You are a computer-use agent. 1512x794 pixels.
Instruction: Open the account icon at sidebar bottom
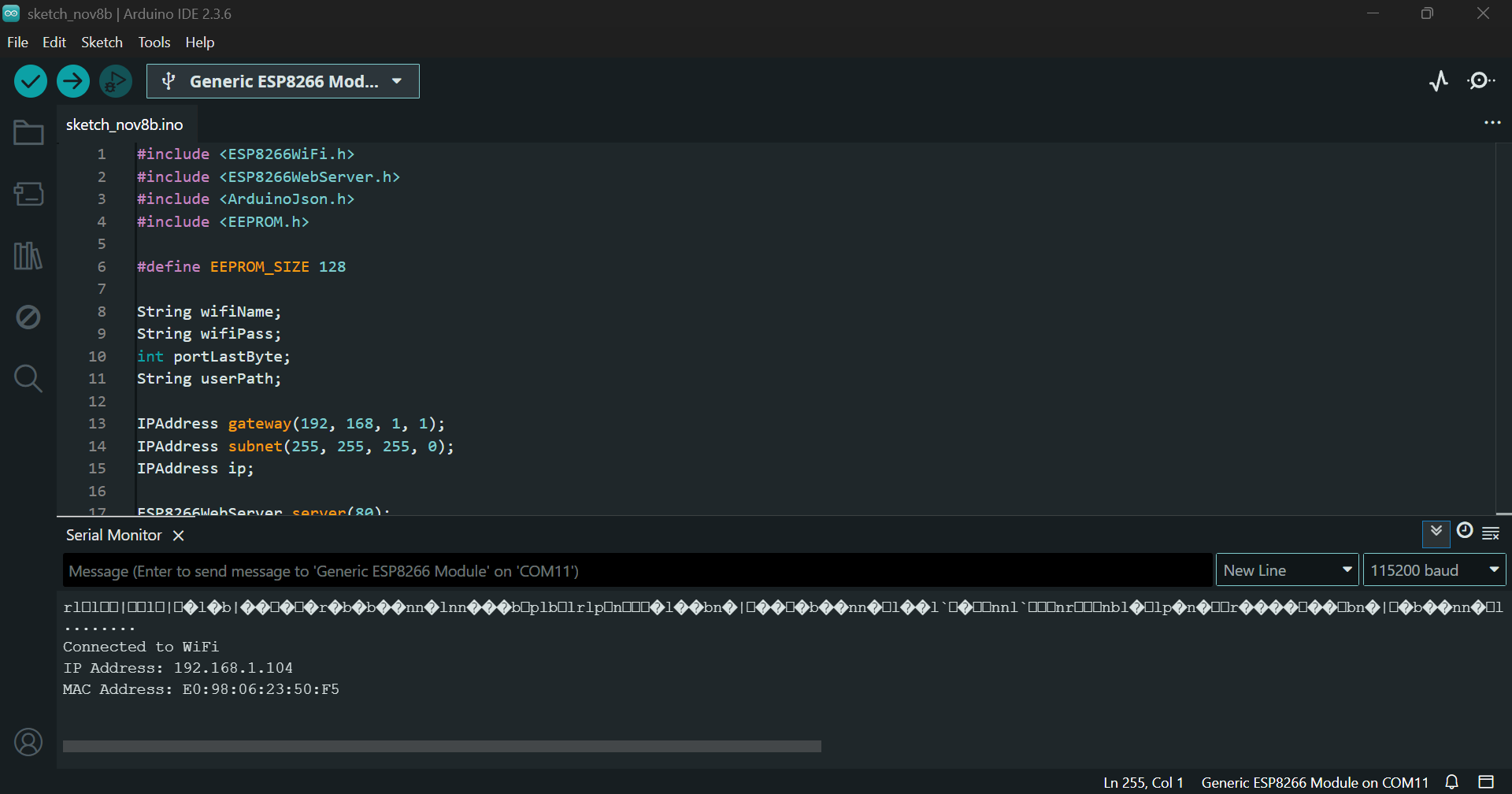pos(28,741)
